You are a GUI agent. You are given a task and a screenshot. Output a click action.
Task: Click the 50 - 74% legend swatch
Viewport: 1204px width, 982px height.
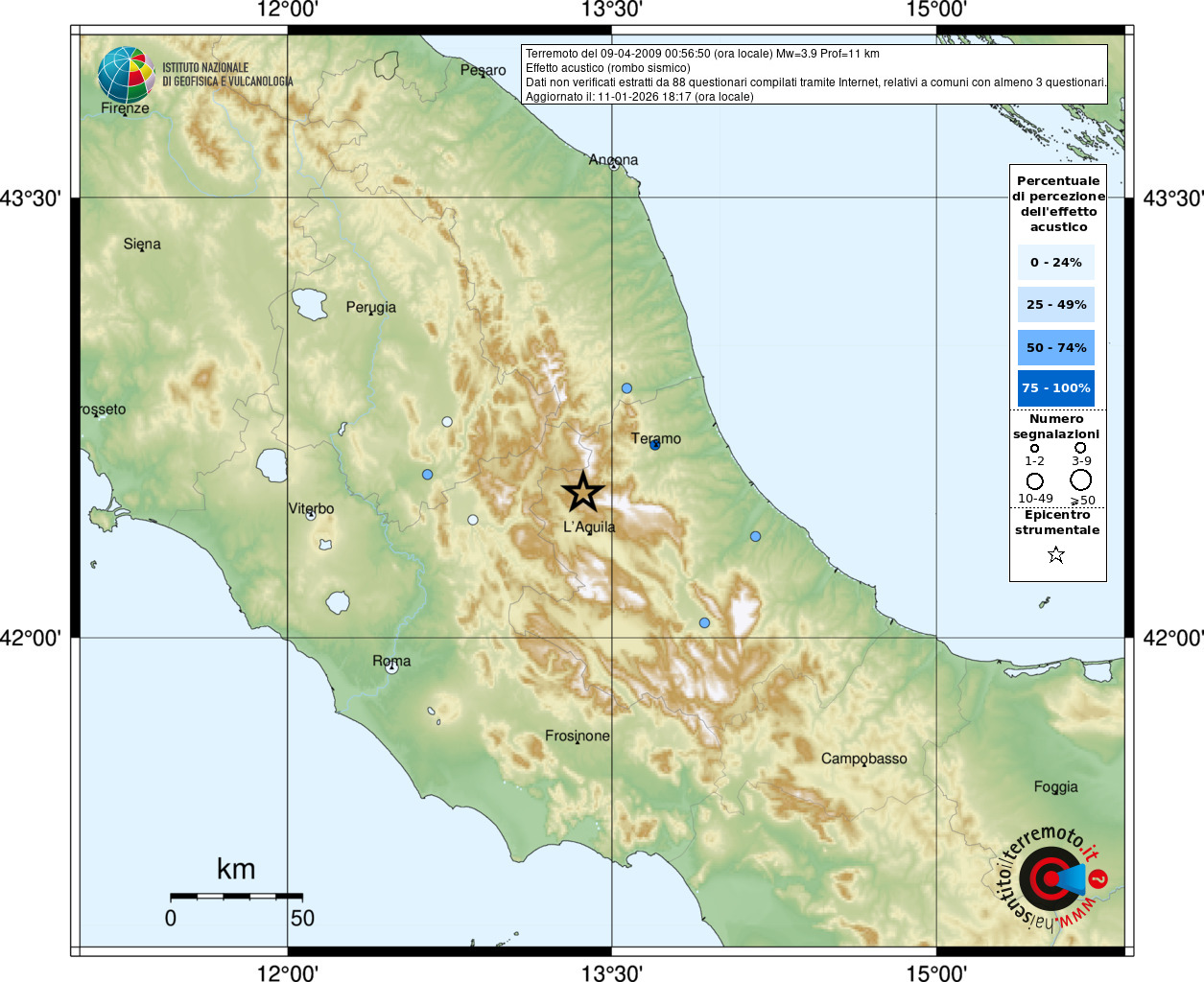1055,347
